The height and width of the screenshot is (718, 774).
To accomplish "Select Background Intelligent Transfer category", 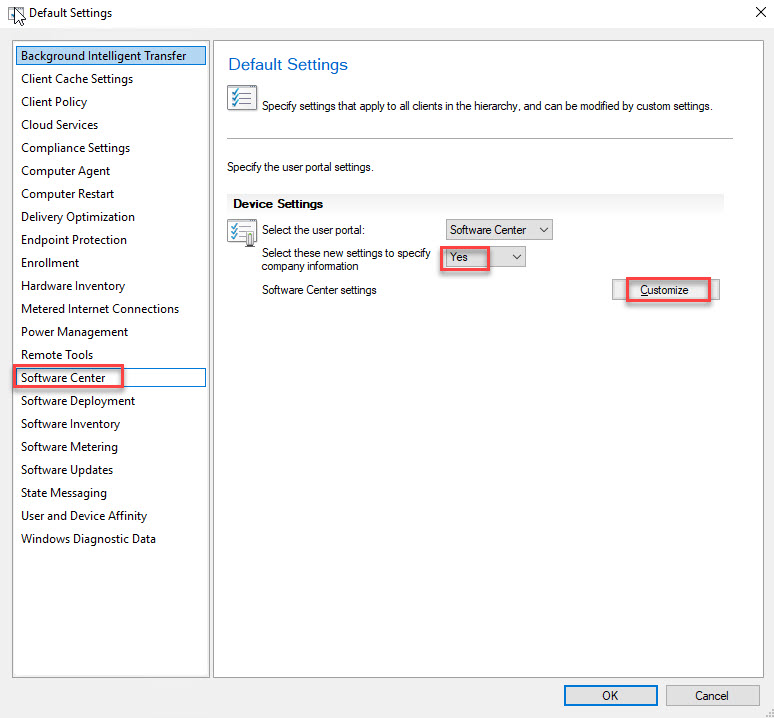I will tap(103, 56).
